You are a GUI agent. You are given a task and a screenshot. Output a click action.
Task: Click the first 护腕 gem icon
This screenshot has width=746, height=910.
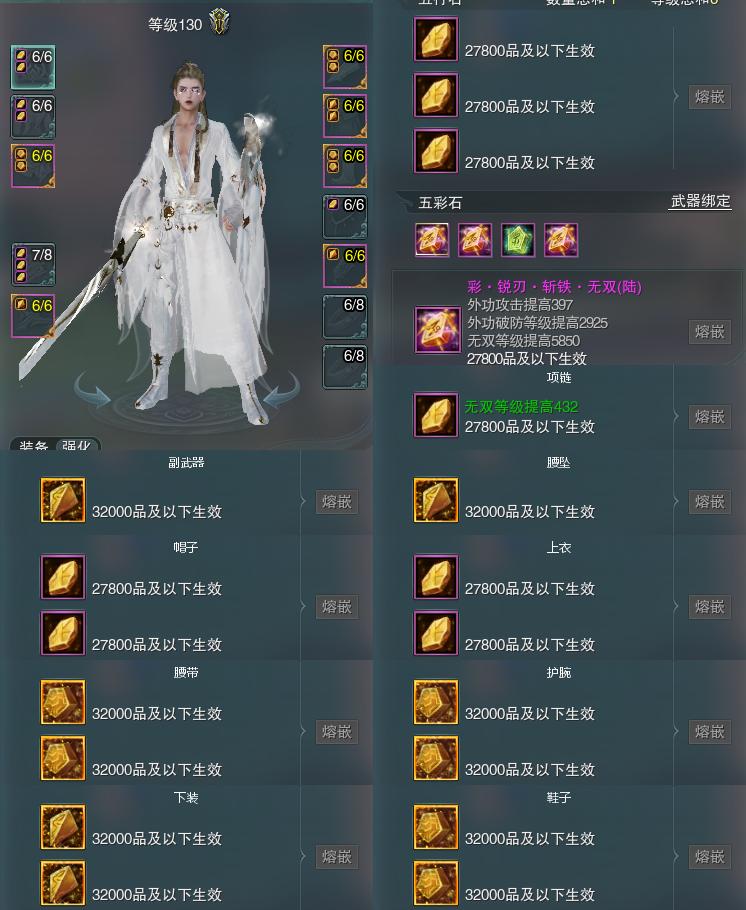click(x=436, y=702)
